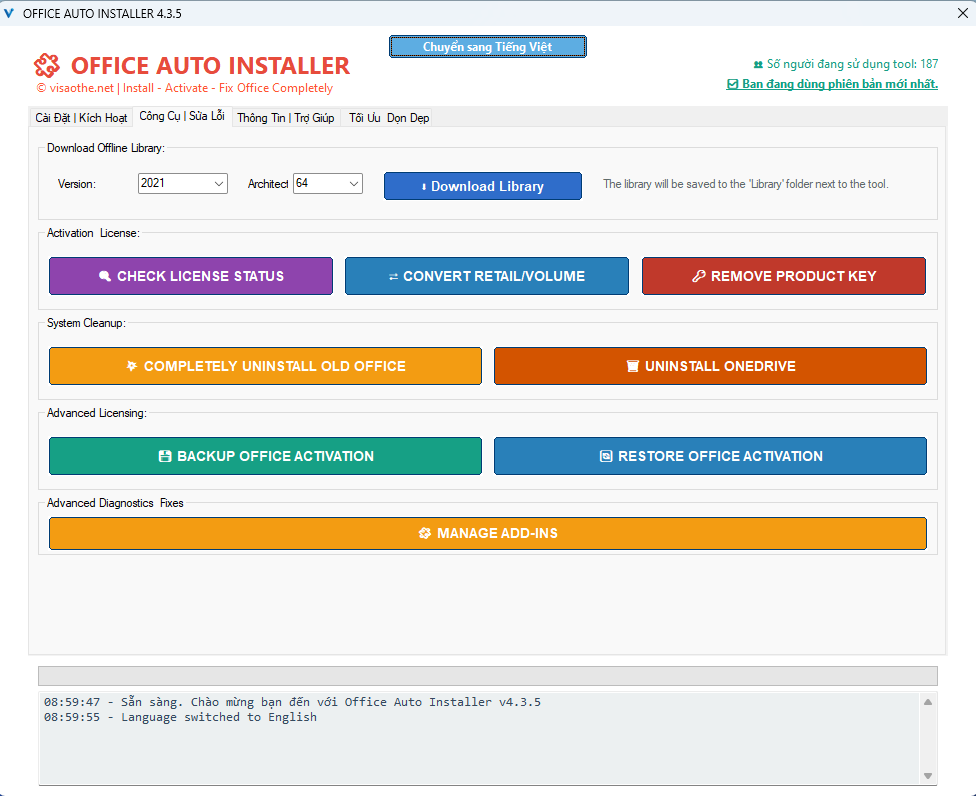Click the Office Auto Installer logo icon
This screenshot has width=976, height=796.
coord(47,65)
